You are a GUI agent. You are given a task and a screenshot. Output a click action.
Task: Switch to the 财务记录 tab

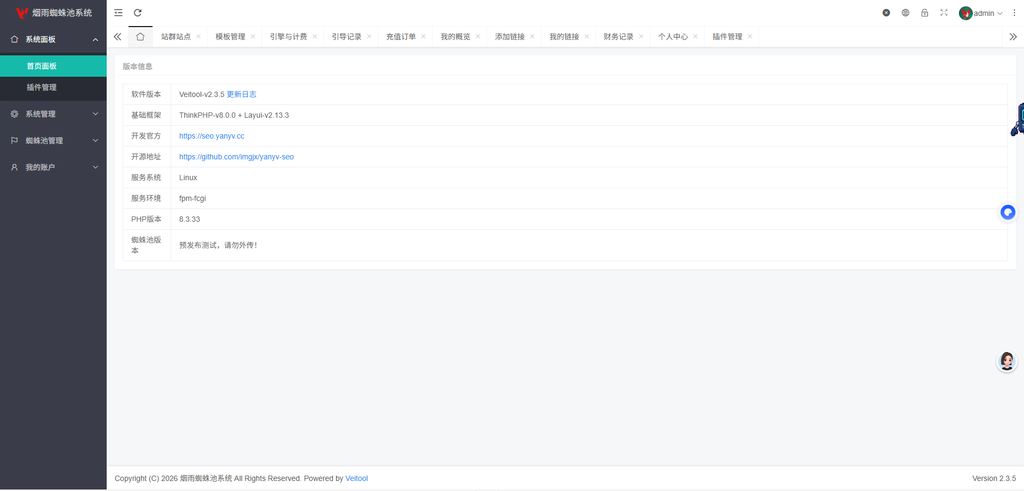619,37
